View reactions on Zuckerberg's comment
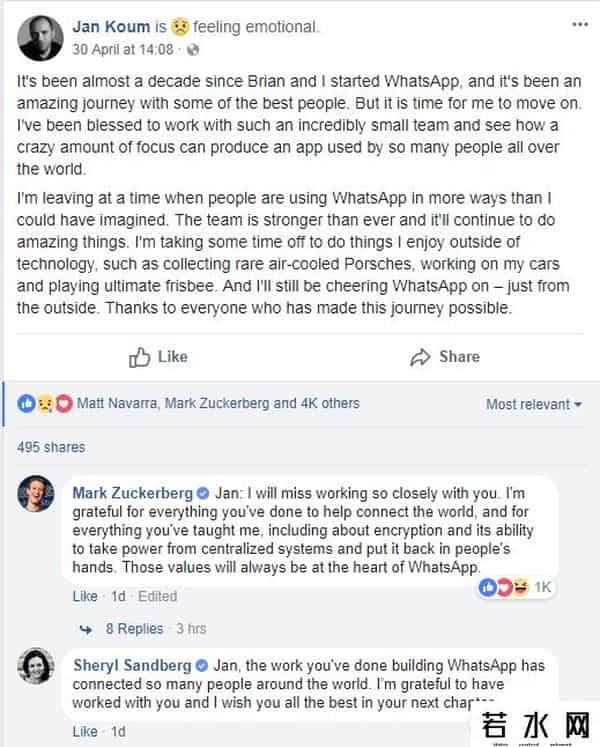Viewport: 600px width, 747px height. pyautogui.click(x=516, y=587)
